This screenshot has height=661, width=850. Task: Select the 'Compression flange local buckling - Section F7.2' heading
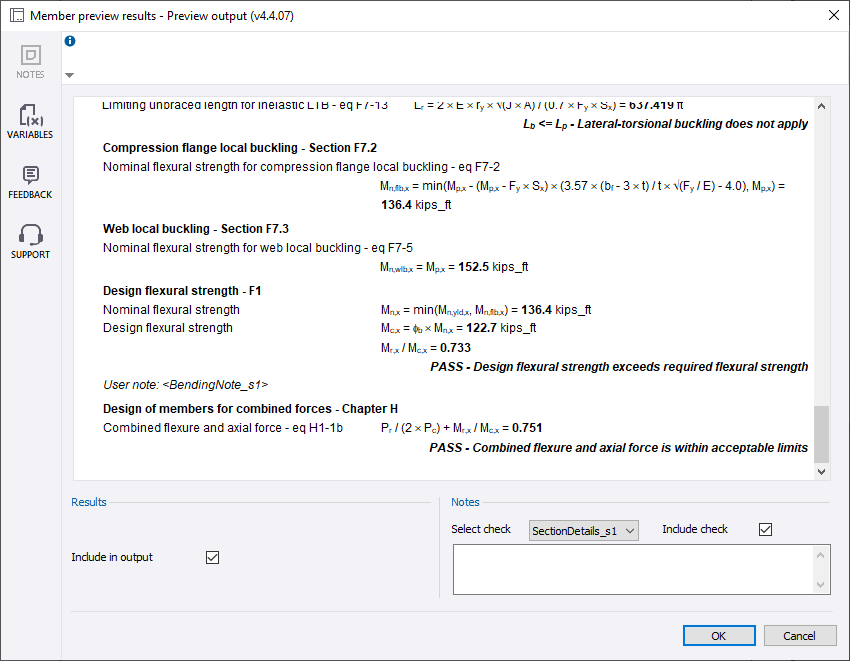pos(240,148)
